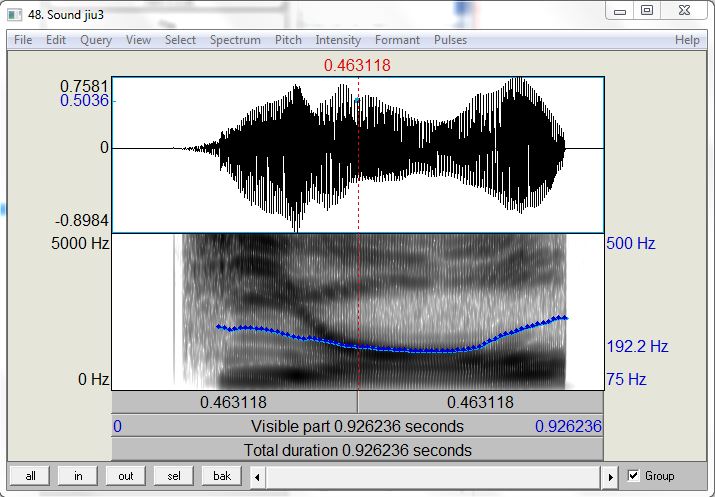Click the 192.2 Hz pitch value
Image resolution: width=715 pixels, height=497 pixels.
pyautogui.click(x=637, y=347)
